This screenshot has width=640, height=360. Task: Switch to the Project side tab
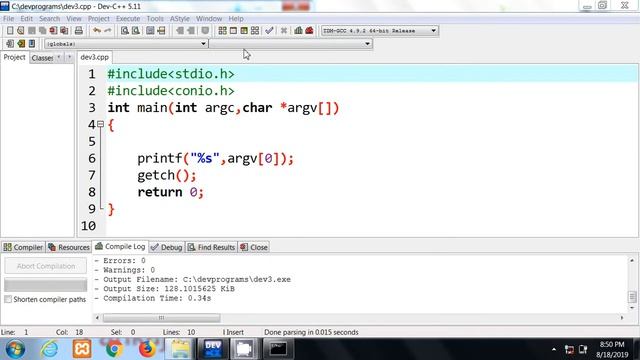tap(15, 57)
